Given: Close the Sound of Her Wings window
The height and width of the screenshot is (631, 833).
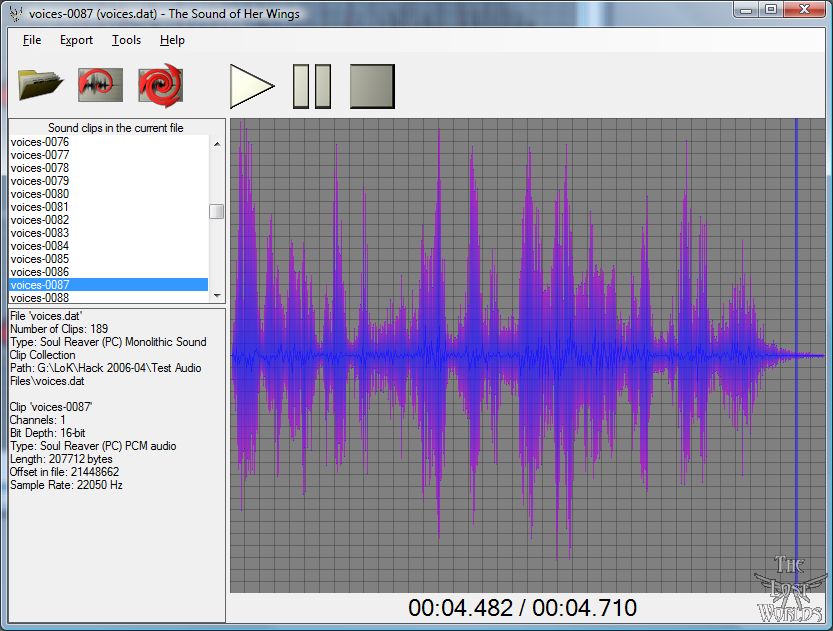Looking at the screenshot, I should 804,10.
